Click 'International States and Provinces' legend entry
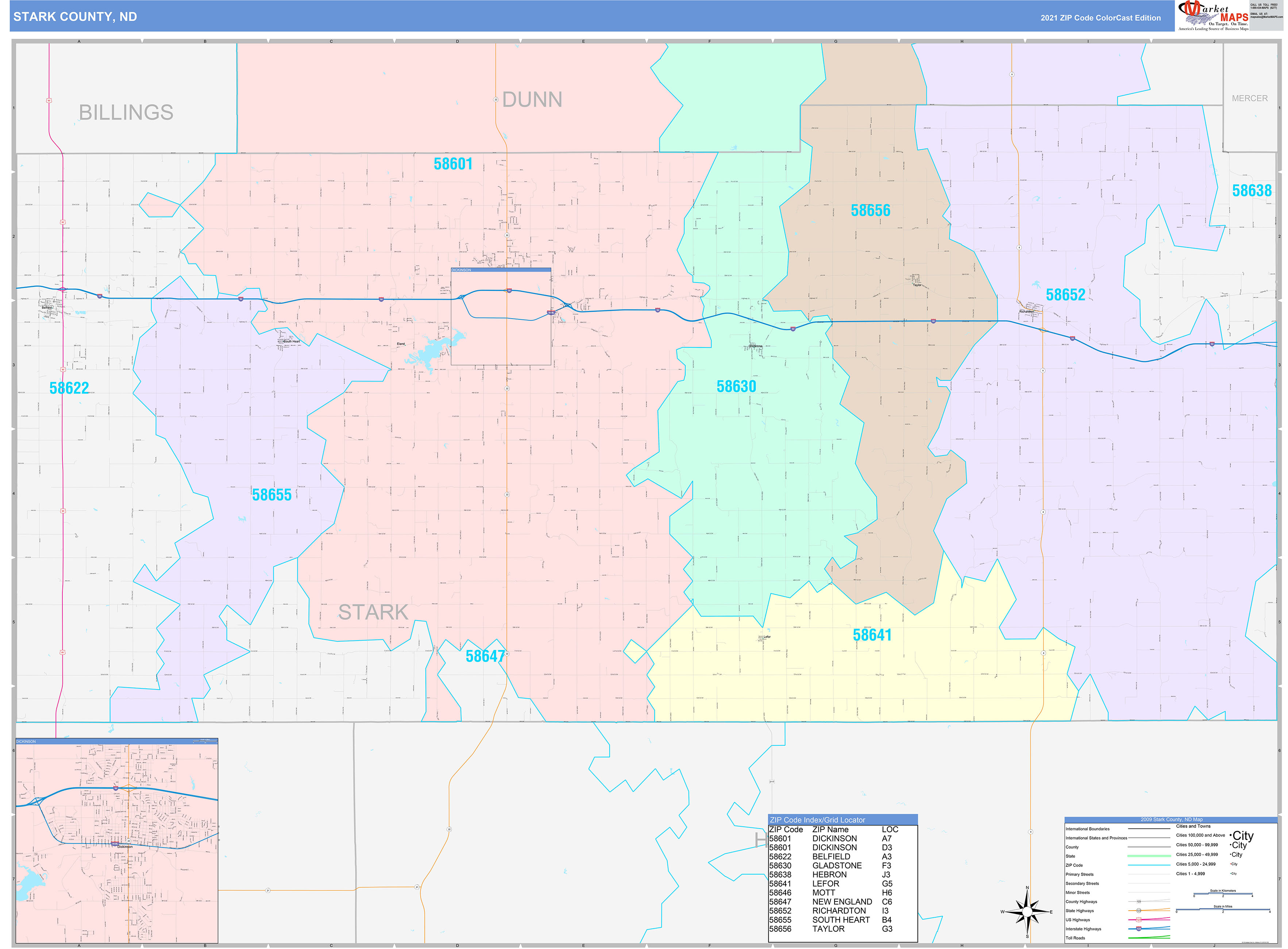Viewport: 1288px width, 949px height. click(x=1096, y=838)
